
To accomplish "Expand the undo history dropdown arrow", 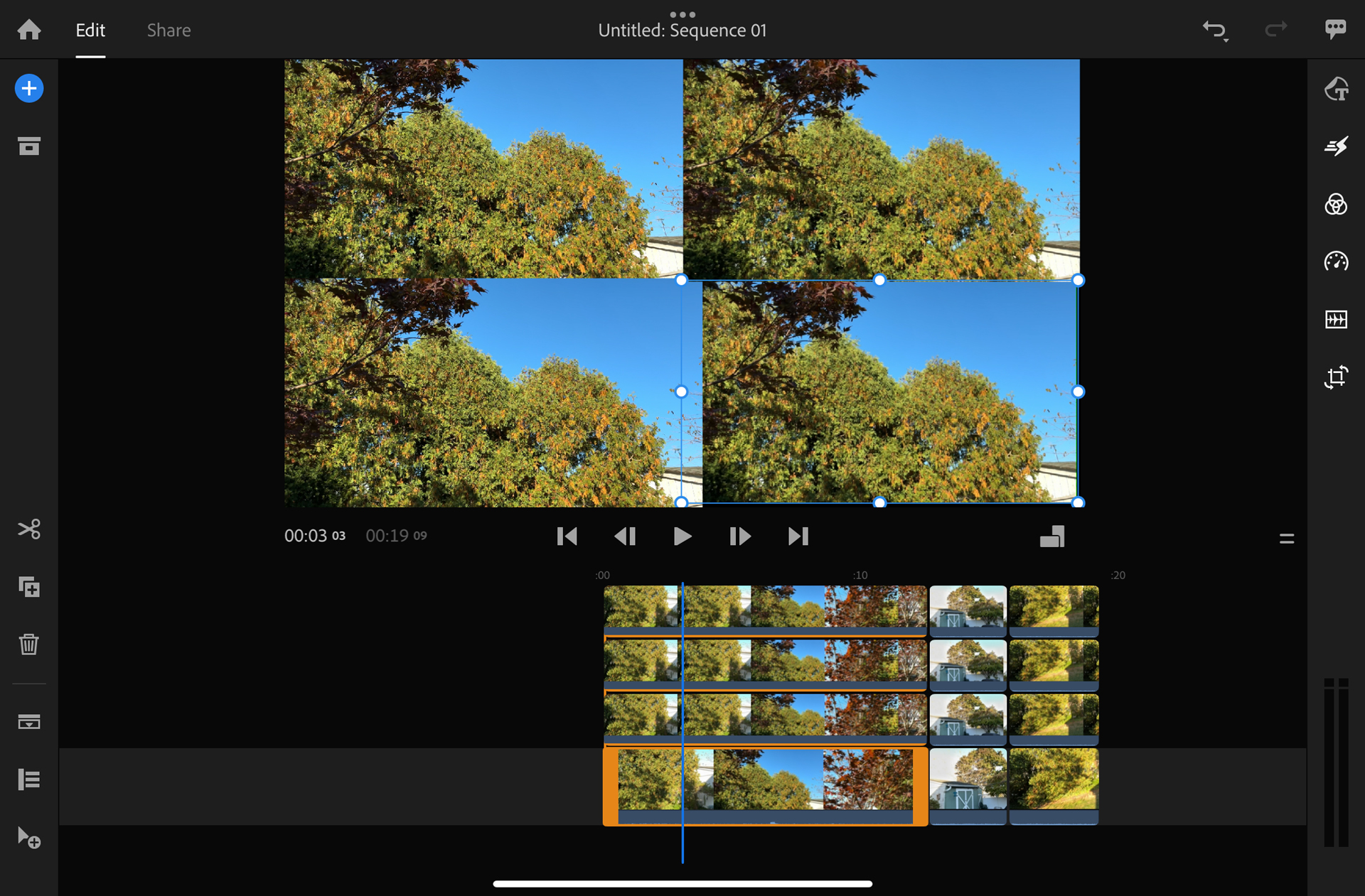I will pos(1226,41).
